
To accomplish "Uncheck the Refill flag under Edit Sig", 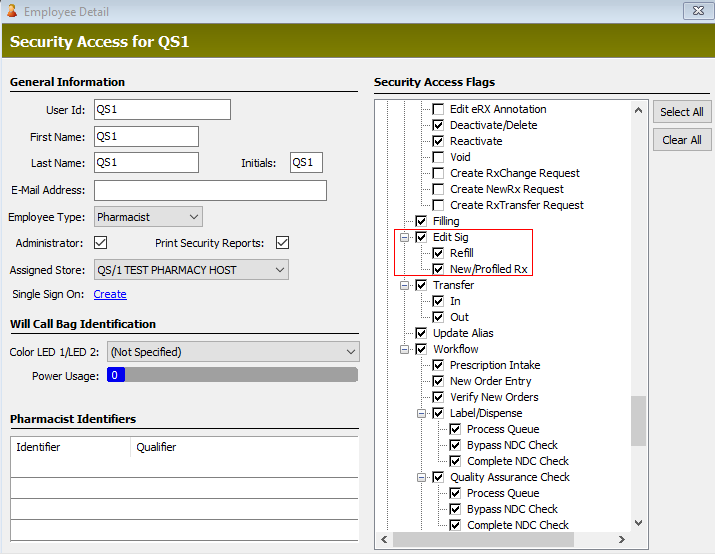I will [x=438, y=253].
